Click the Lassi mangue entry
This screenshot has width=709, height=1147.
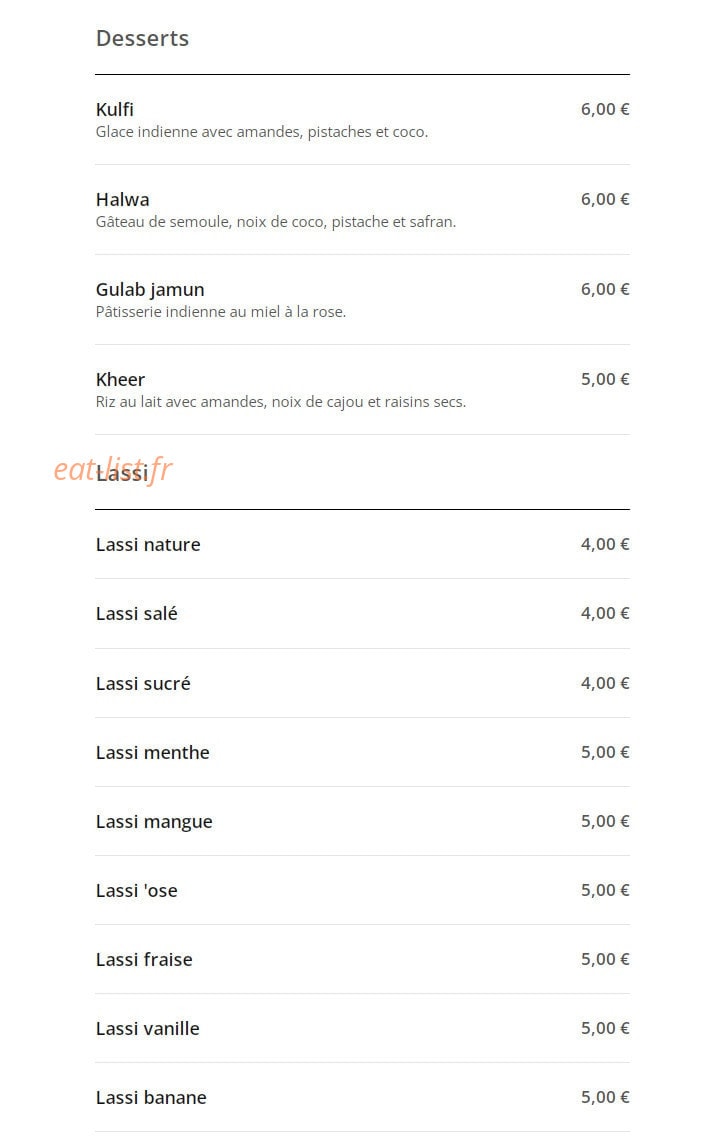362,821
